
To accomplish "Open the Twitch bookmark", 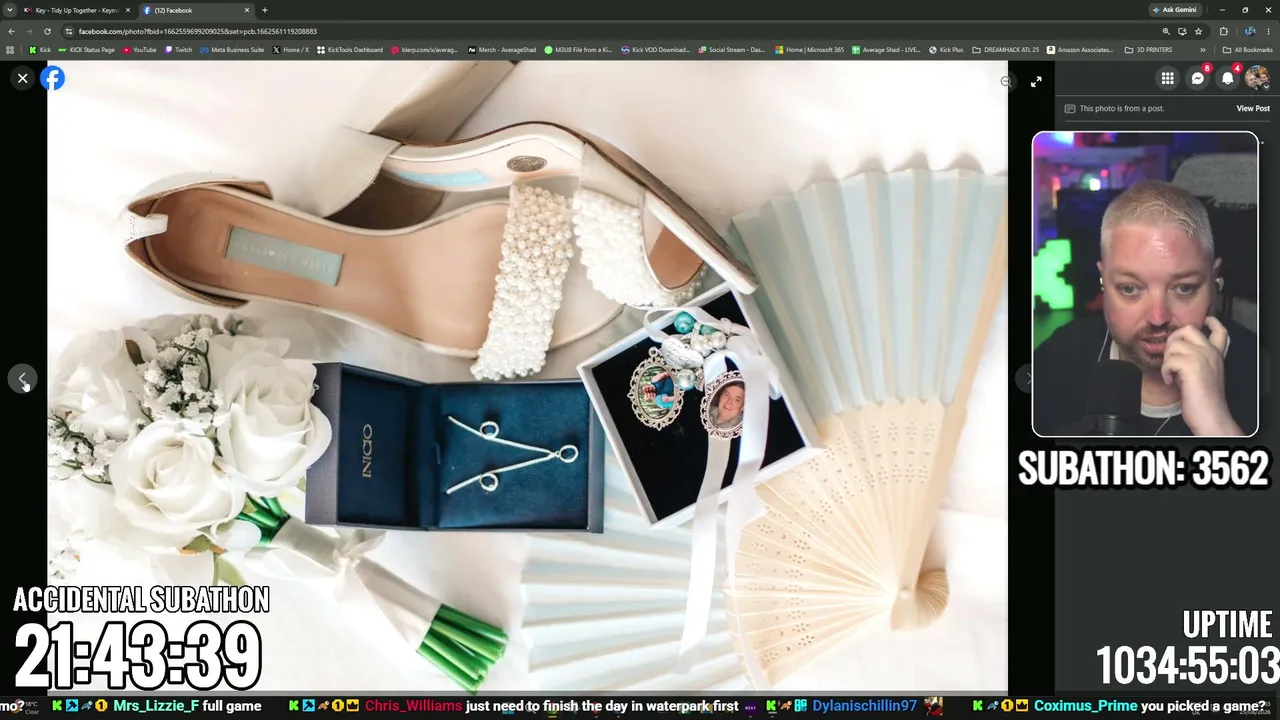I will (179, 50).
